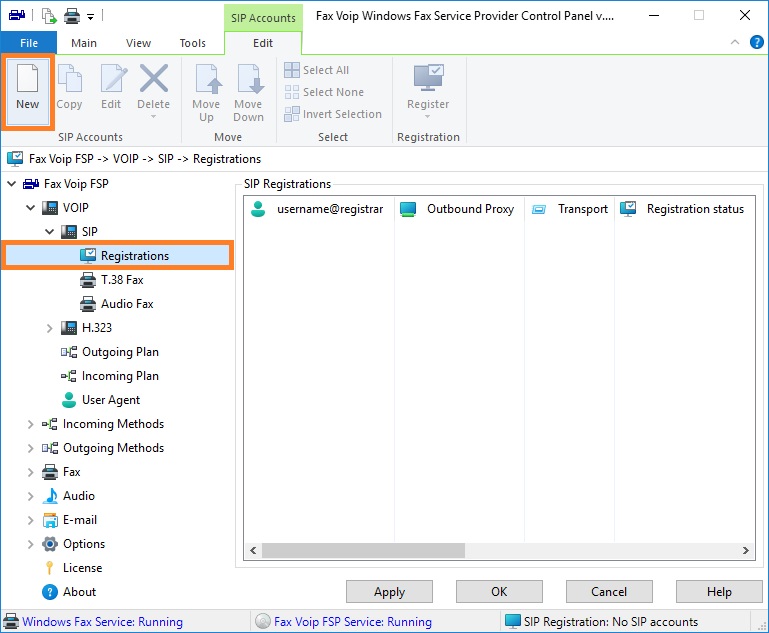Select Registrations in the tree
This screenshot has height=633, width=769.
[117, 255]
